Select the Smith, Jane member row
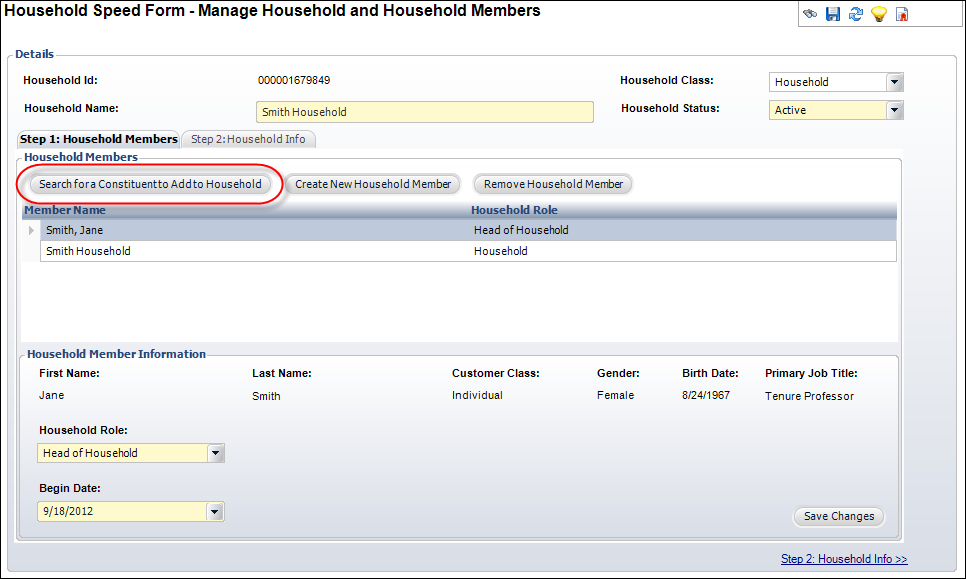 tap(468, 230)
